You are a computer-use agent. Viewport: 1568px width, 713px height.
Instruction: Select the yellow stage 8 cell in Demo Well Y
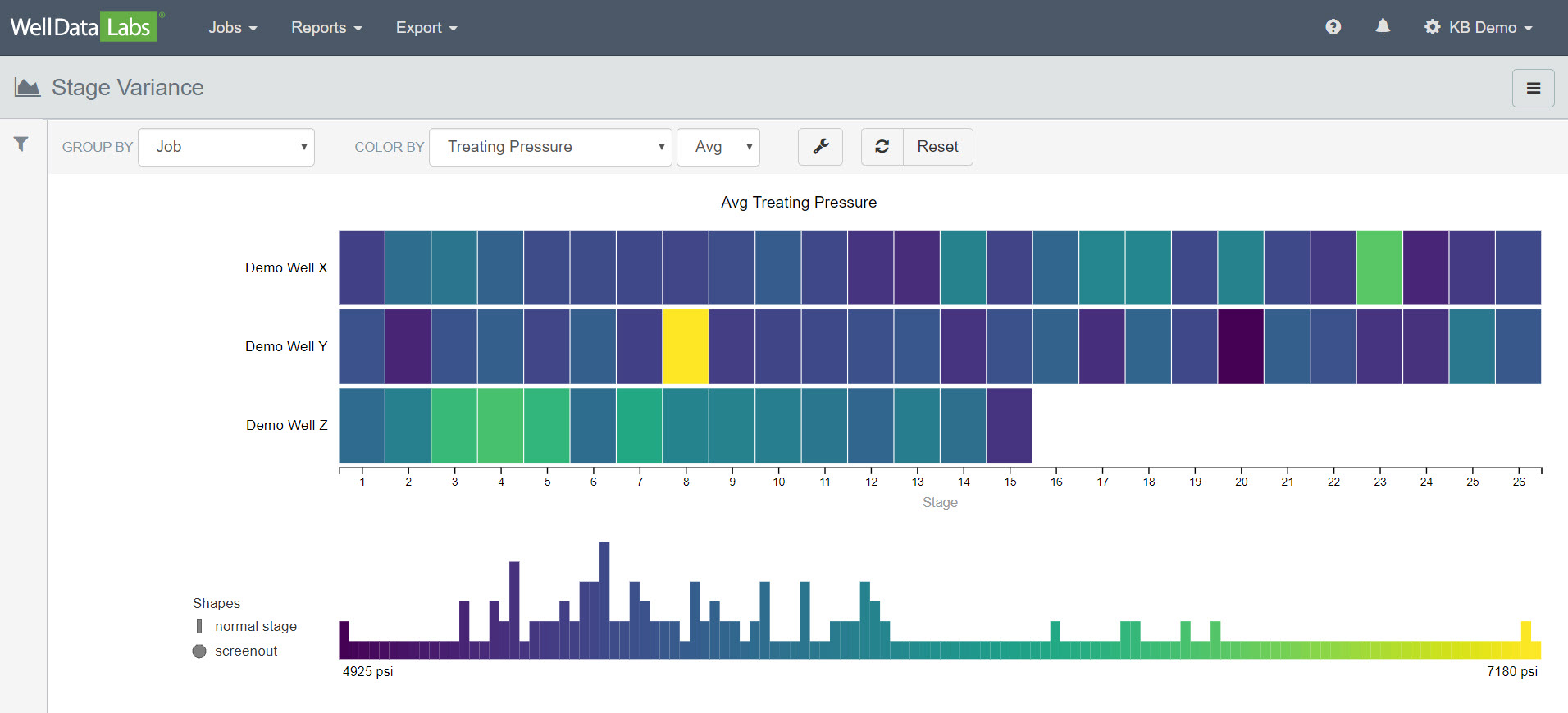686,346
